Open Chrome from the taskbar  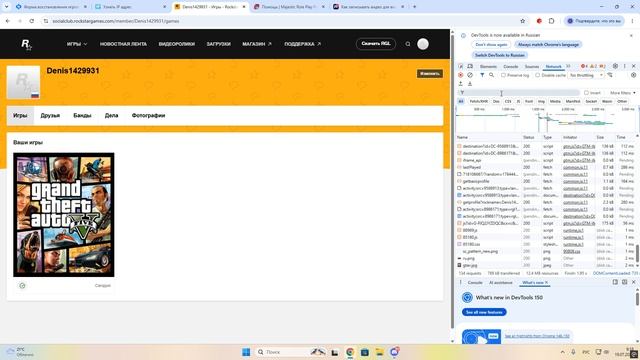coord(350,352)
